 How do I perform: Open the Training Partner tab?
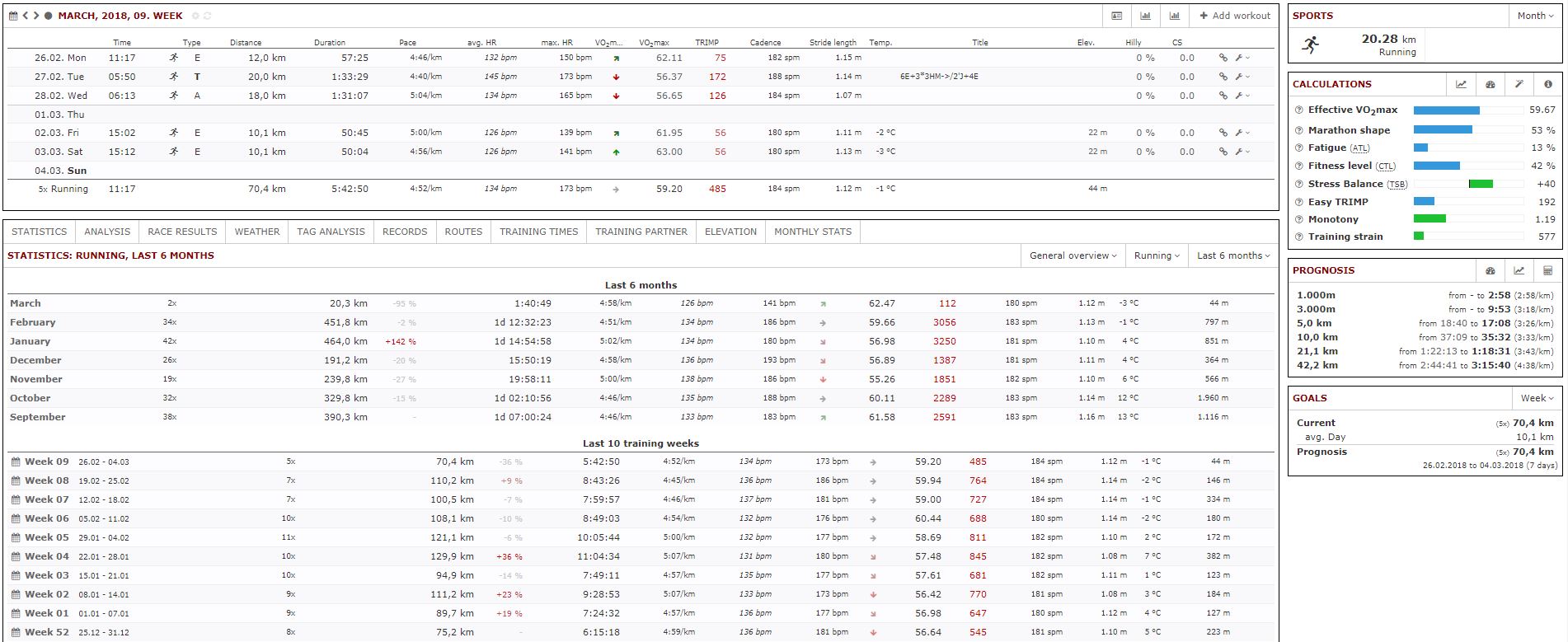pos(641,232)
